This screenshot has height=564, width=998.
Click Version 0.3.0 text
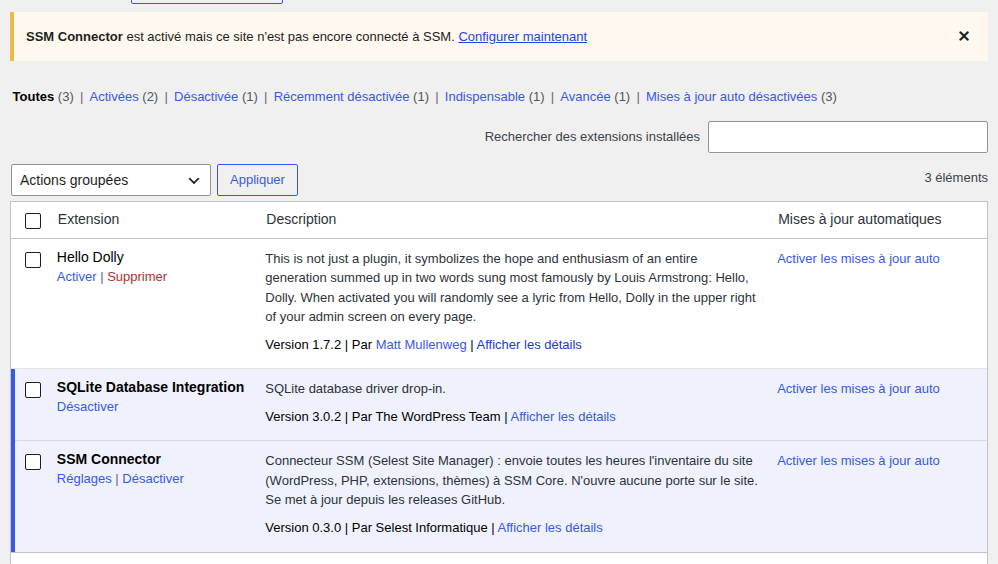pyautogui.click(x=303, y=528)
